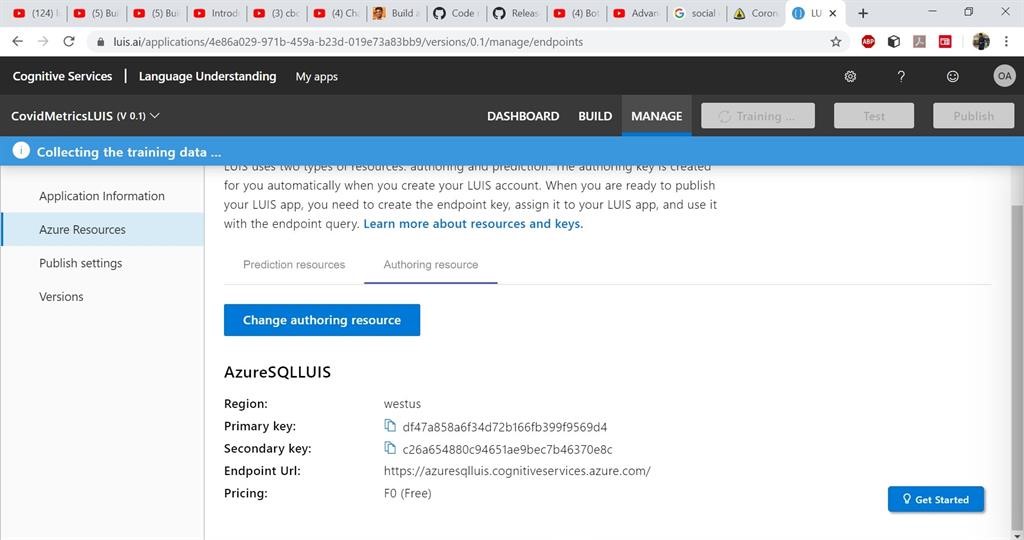Screen dimensions: 1024x540
Task: Switch to the Google social tab
Action: [x=696, y=13]
